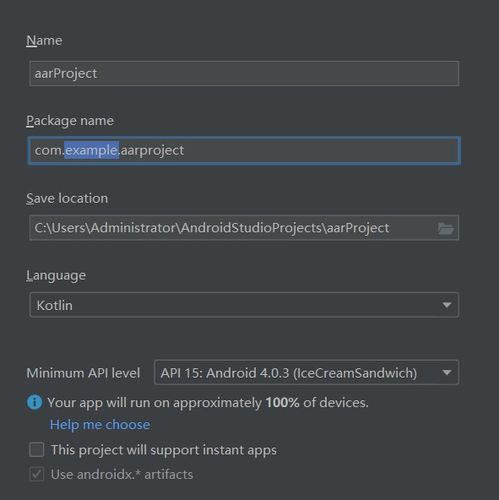Open the Language dropdown arrow
The height and width of the screenshot is (500, 499).
[447, 305]
